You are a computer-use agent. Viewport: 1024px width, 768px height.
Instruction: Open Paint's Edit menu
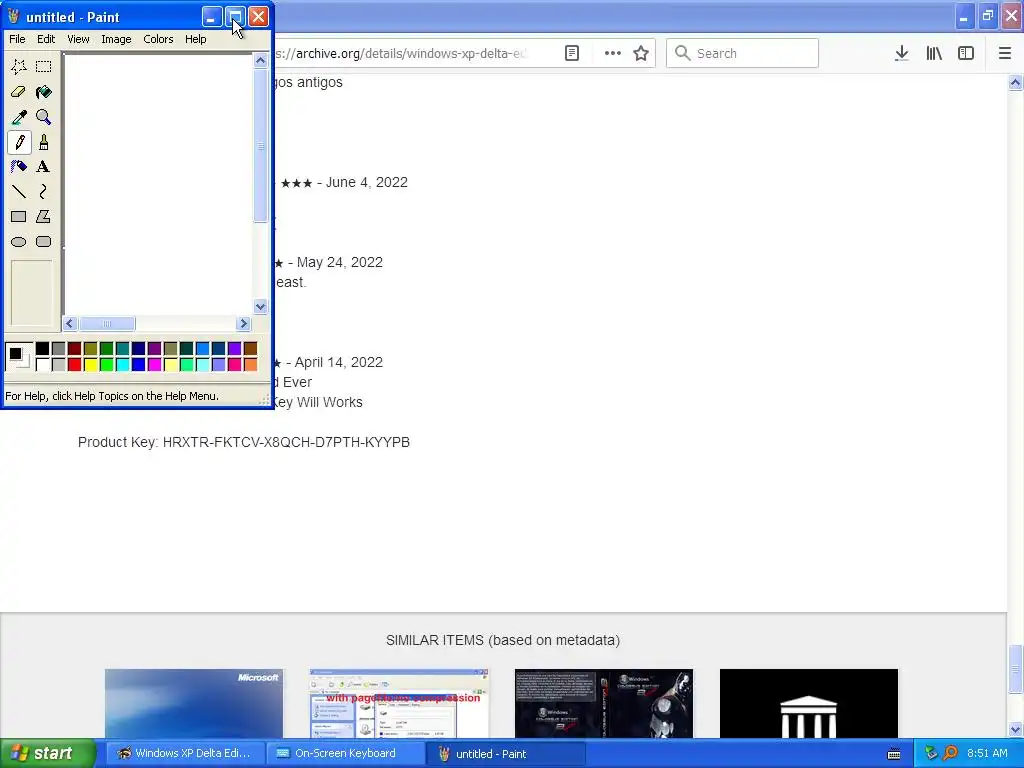point(46,39)
